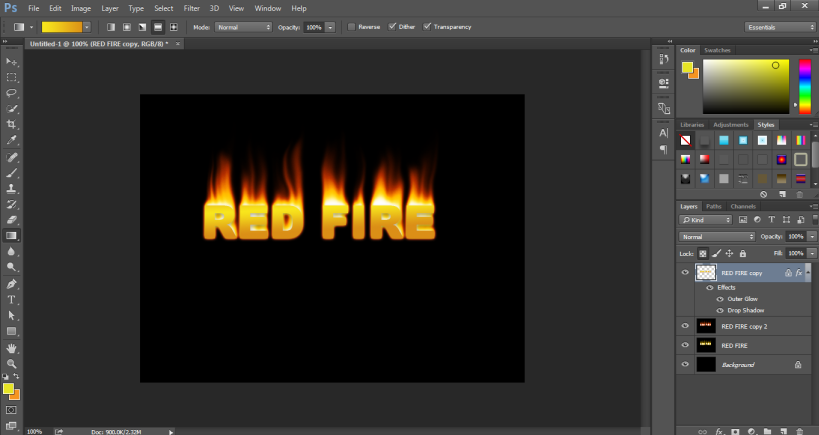Image resolution: width=819 pixels, height=435 pixels.
Task: Enable the Reverse checkbox
Action: [x=352, y=27]
